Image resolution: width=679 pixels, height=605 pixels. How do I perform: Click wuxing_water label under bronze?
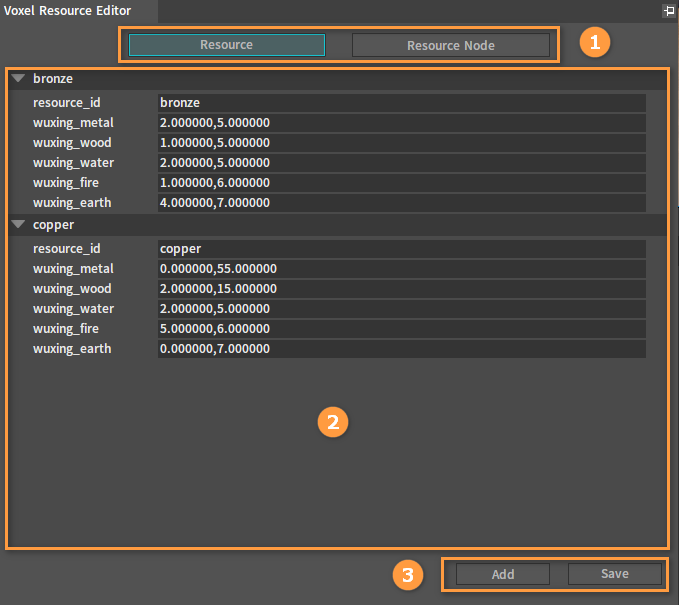pyautogui.click(x=73, y=163)
